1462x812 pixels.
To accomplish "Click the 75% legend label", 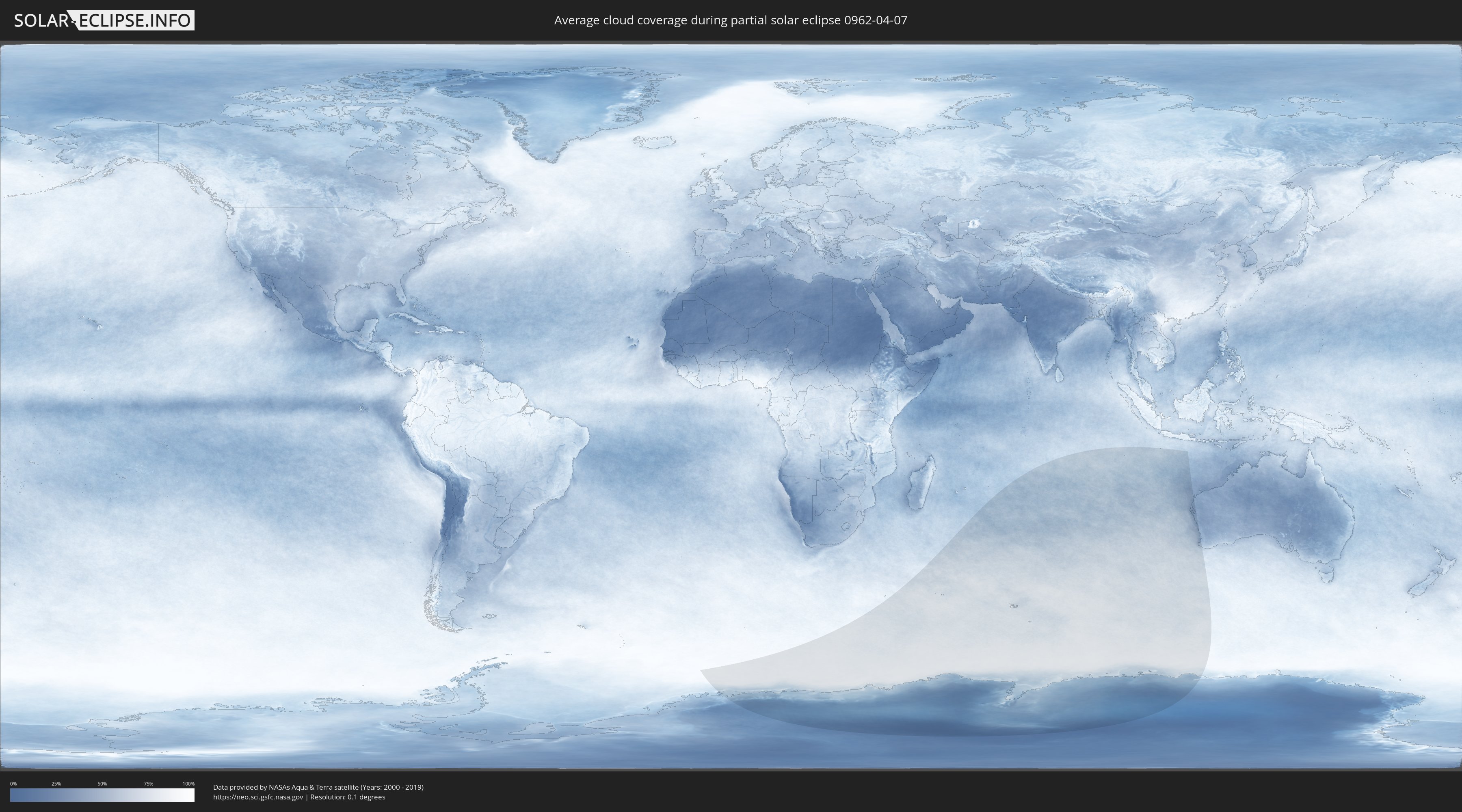I will pos(148,784).
